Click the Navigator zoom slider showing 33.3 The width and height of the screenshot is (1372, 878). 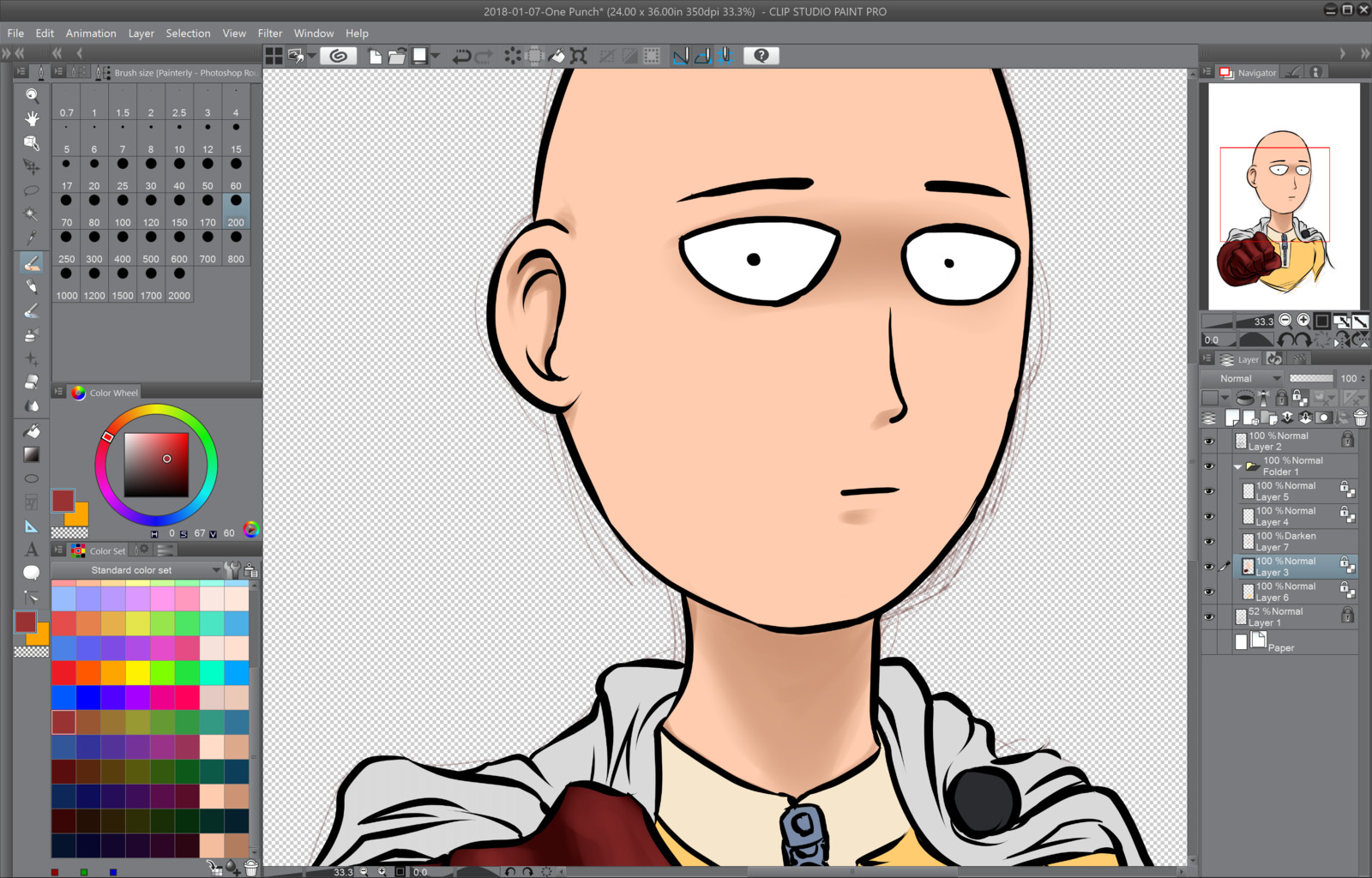[x=1238, y=322]
